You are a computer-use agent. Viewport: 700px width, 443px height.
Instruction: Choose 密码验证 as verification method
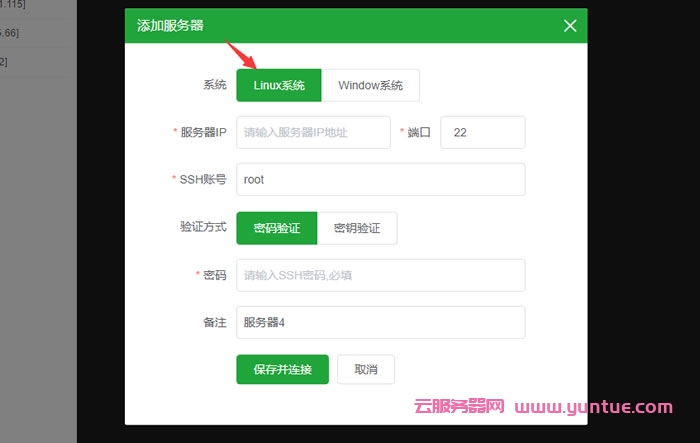(x=277, y=228)
